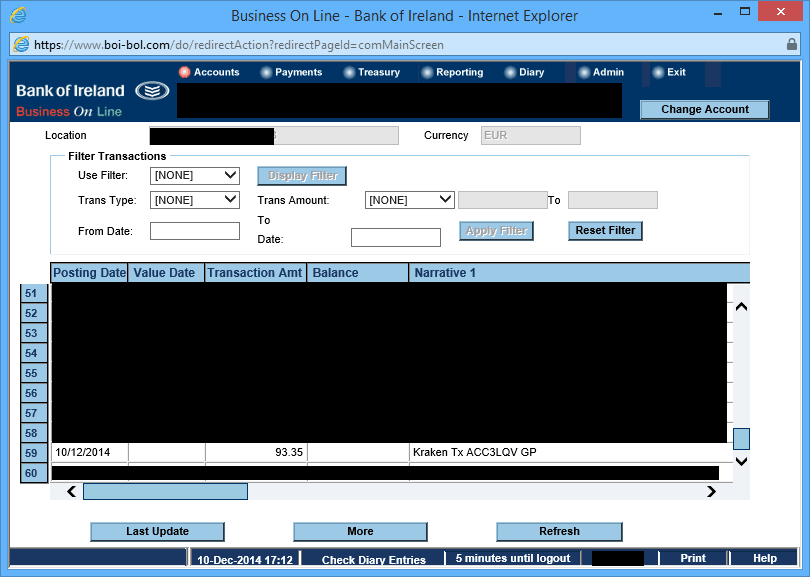This screenshot has height=577, width=810.
Task: Click the horizontal scroll right arrow
Action: click(711, 492)
